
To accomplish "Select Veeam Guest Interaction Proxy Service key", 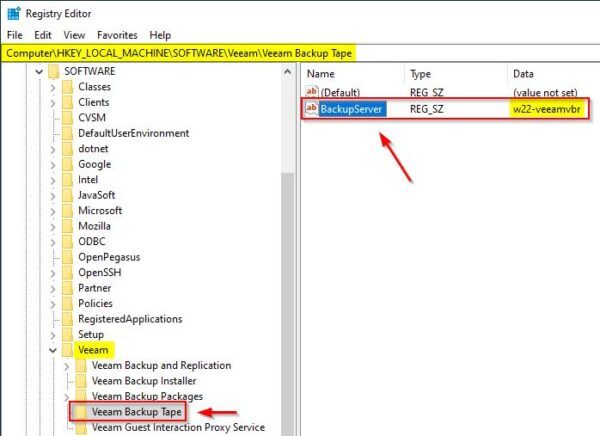I will (178, 427).
